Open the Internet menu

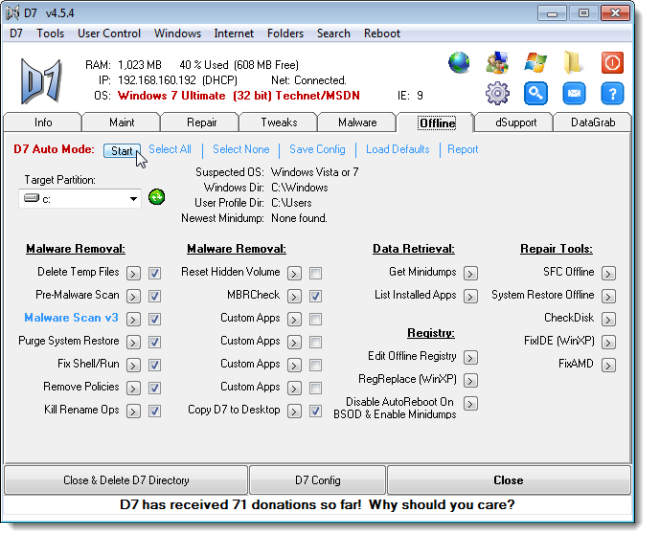pos(234,33)
